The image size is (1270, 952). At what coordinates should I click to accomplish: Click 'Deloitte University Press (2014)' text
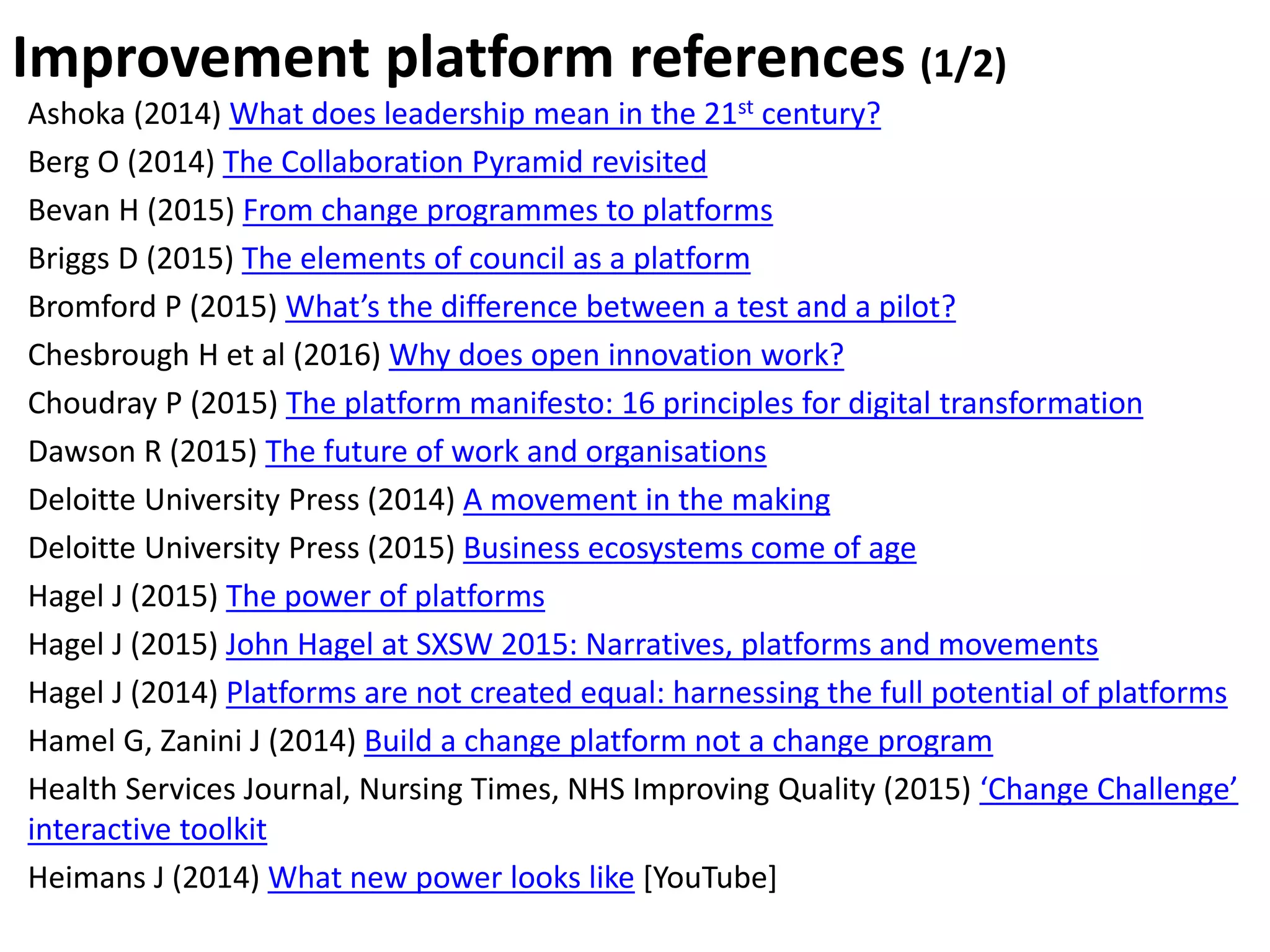point(242,500)
